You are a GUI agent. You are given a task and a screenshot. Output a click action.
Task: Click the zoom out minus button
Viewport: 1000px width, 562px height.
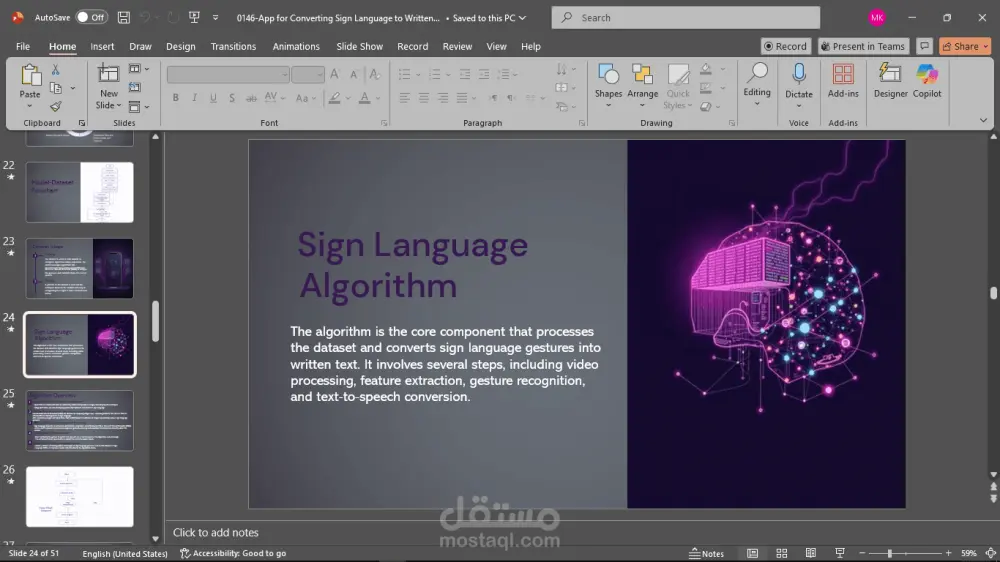[x=862, y=553]
